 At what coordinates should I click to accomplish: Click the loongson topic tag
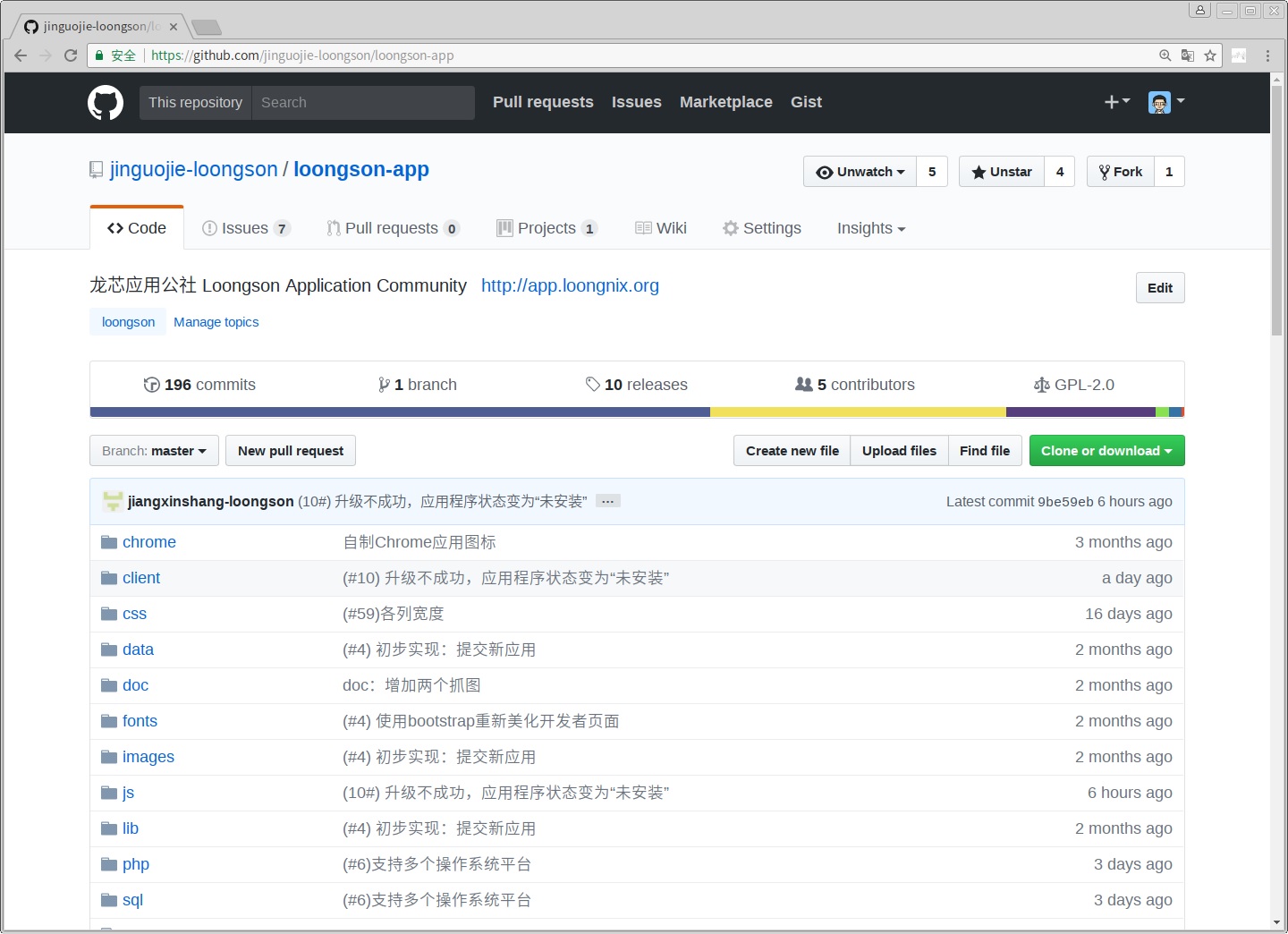(x=128, y=322)
